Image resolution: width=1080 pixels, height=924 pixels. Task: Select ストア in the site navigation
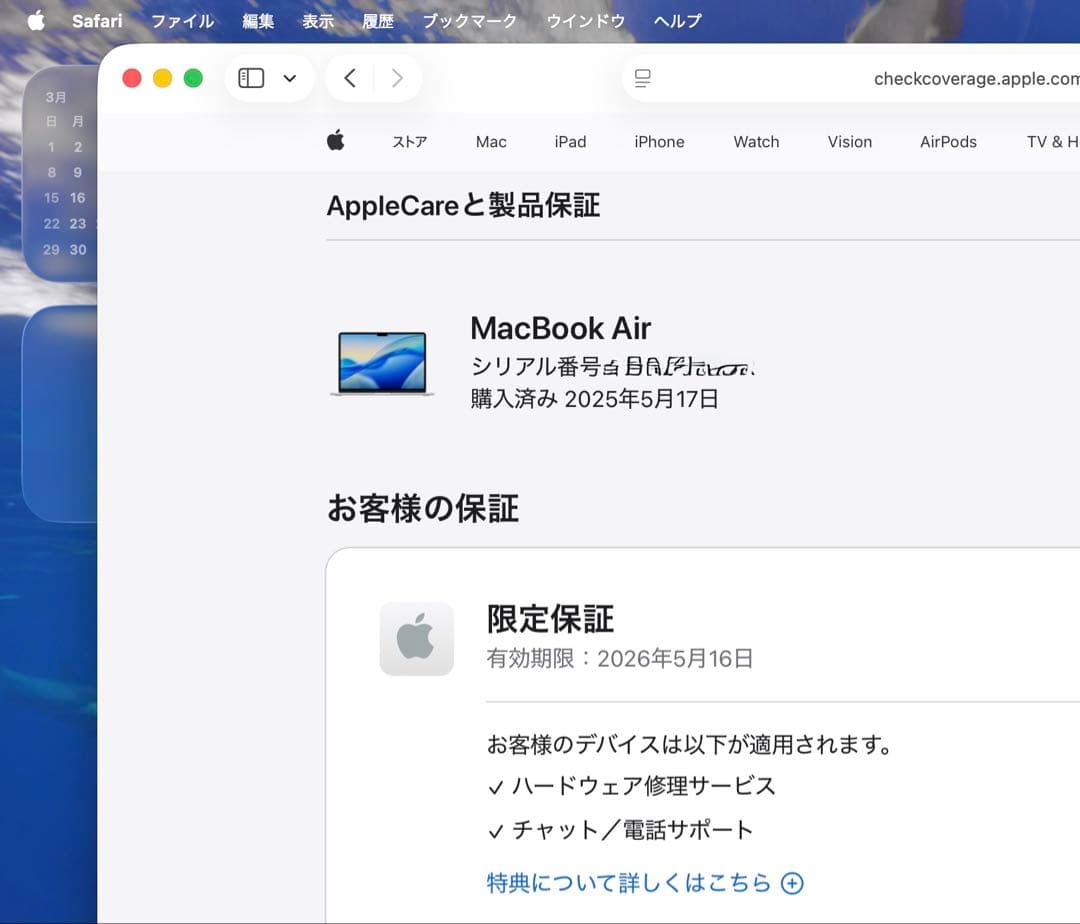click(409, 142)
